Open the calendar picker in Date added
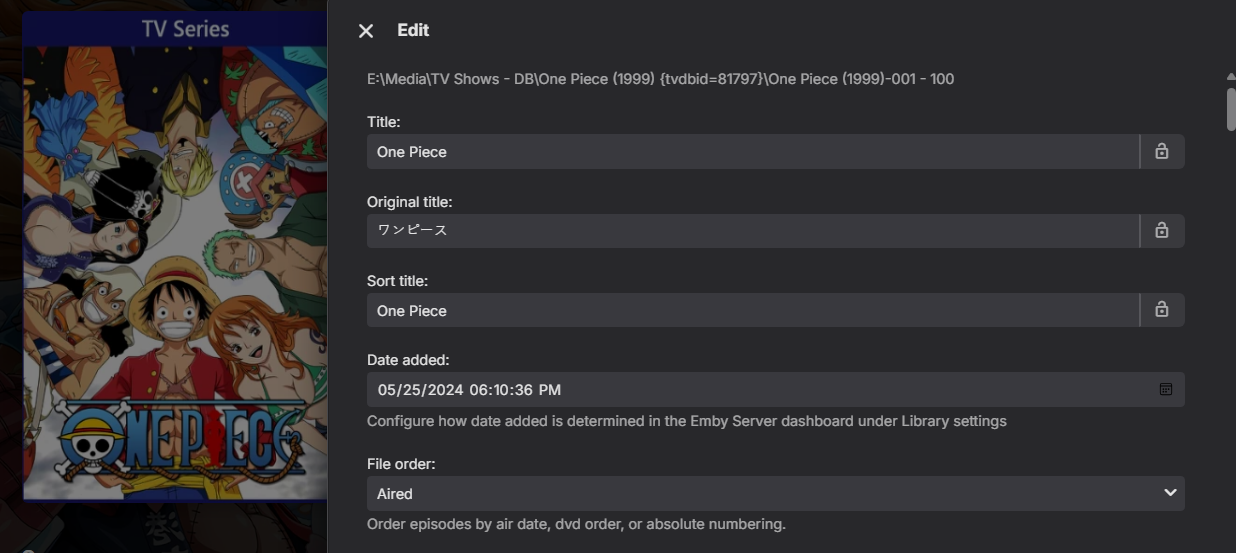The image size is (1236, 553). coord(1166,389)
